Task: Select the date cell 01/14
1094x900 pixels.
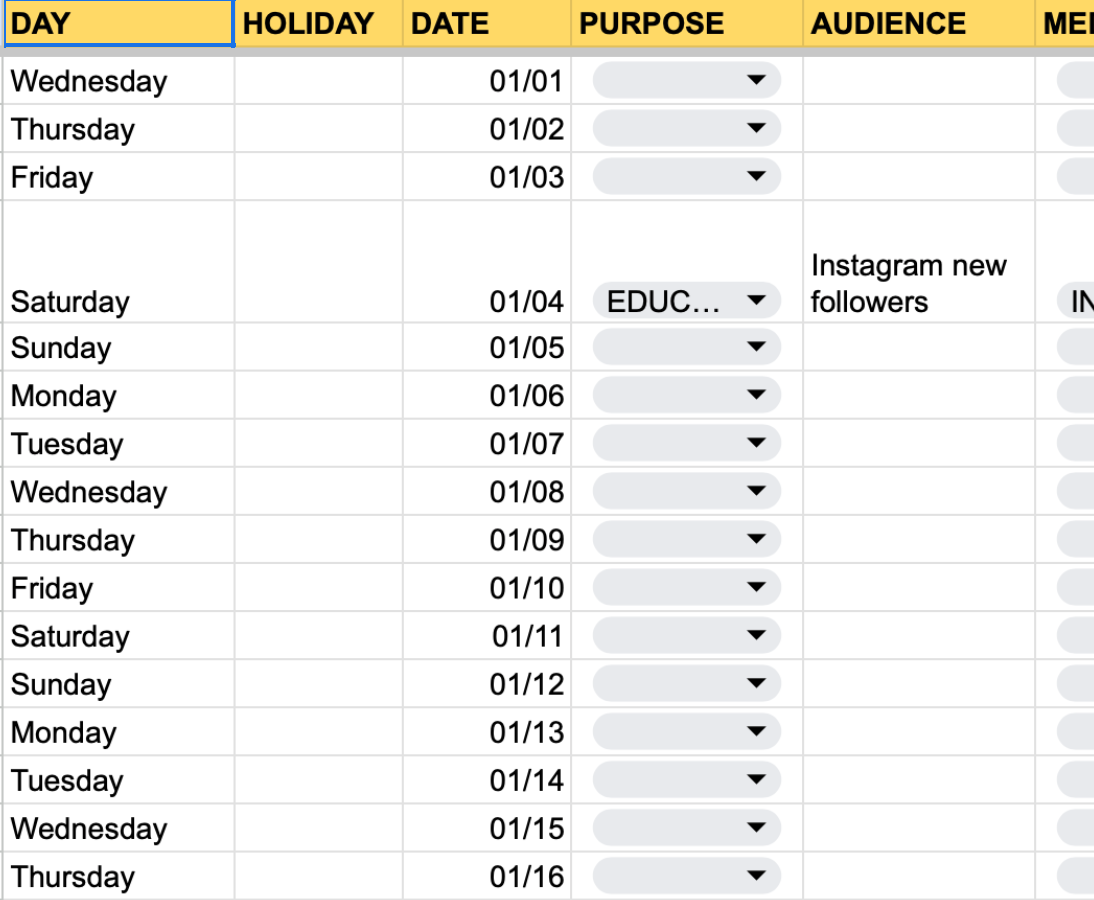Action: click(x=487, y=780)
